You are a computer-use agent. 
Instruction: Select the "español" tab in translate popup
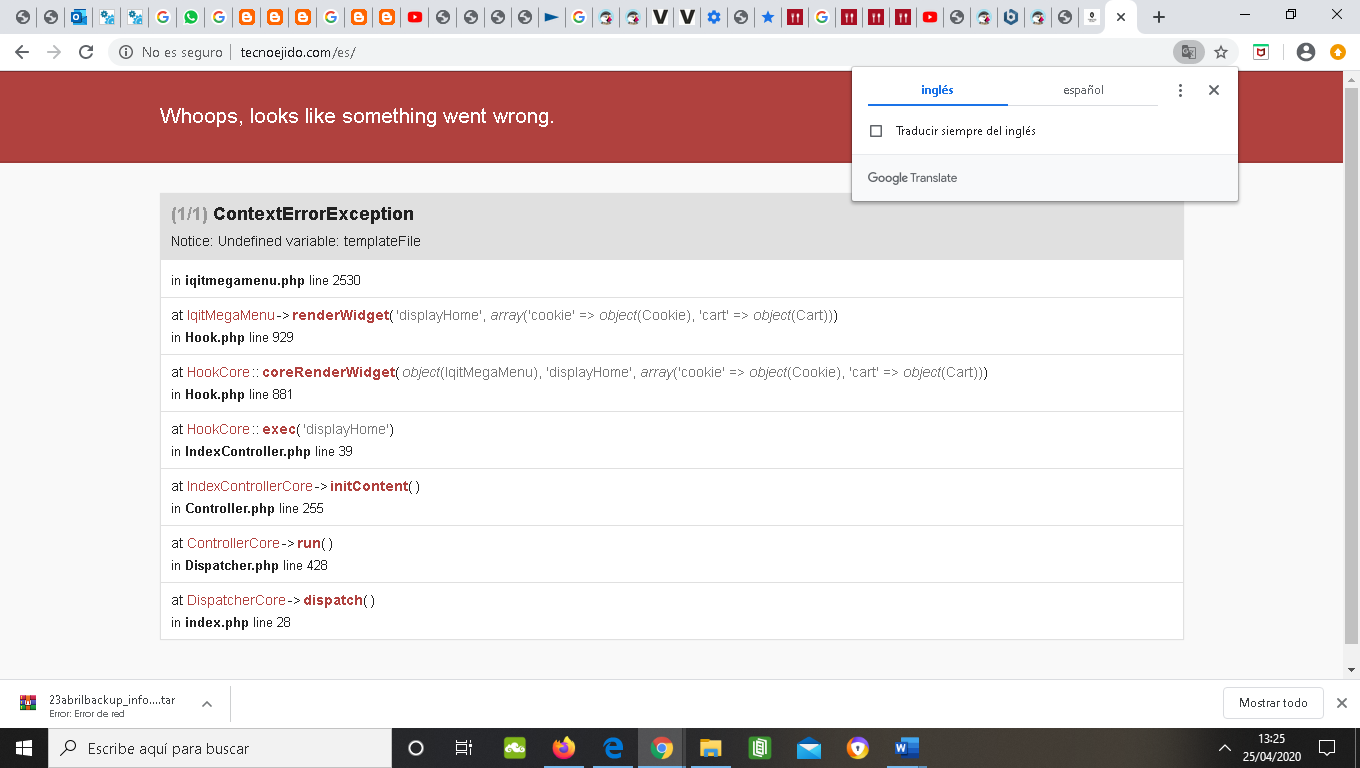pyautogui.click(x=1083, y=90)
